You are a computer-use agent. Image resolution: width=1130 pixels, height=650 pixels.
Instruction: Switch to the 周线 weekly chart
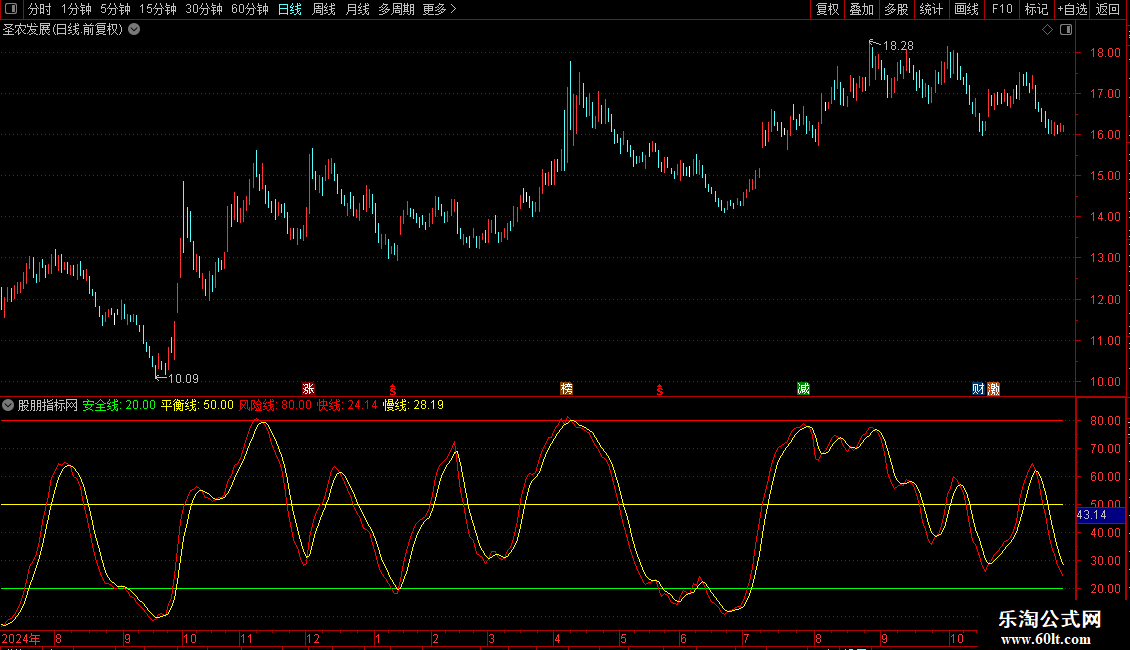click(324, 9)
